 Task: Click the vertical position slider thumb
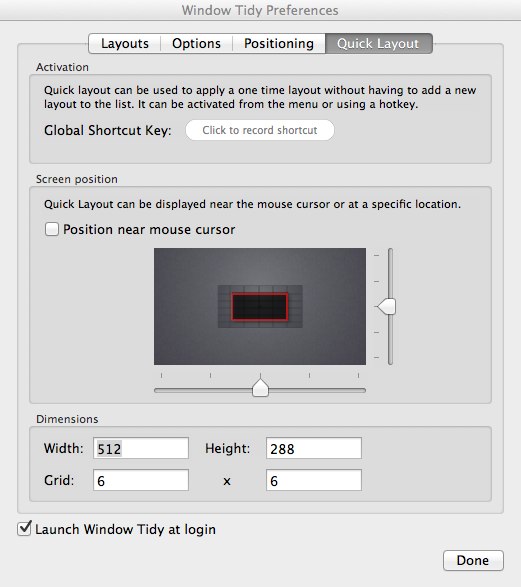387,307
